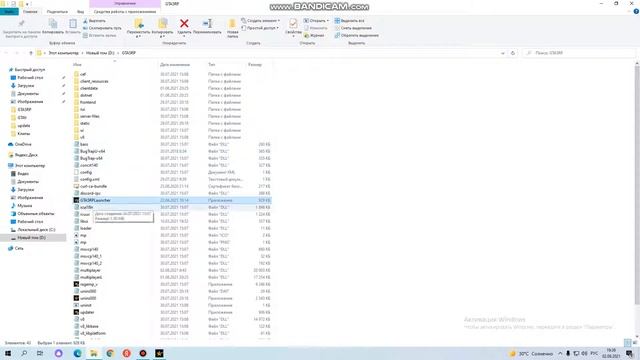This screenshot has height=360, width=640.
Task: Select 'Этот компьютер' in the navigation pane
Action: [30, 166]
